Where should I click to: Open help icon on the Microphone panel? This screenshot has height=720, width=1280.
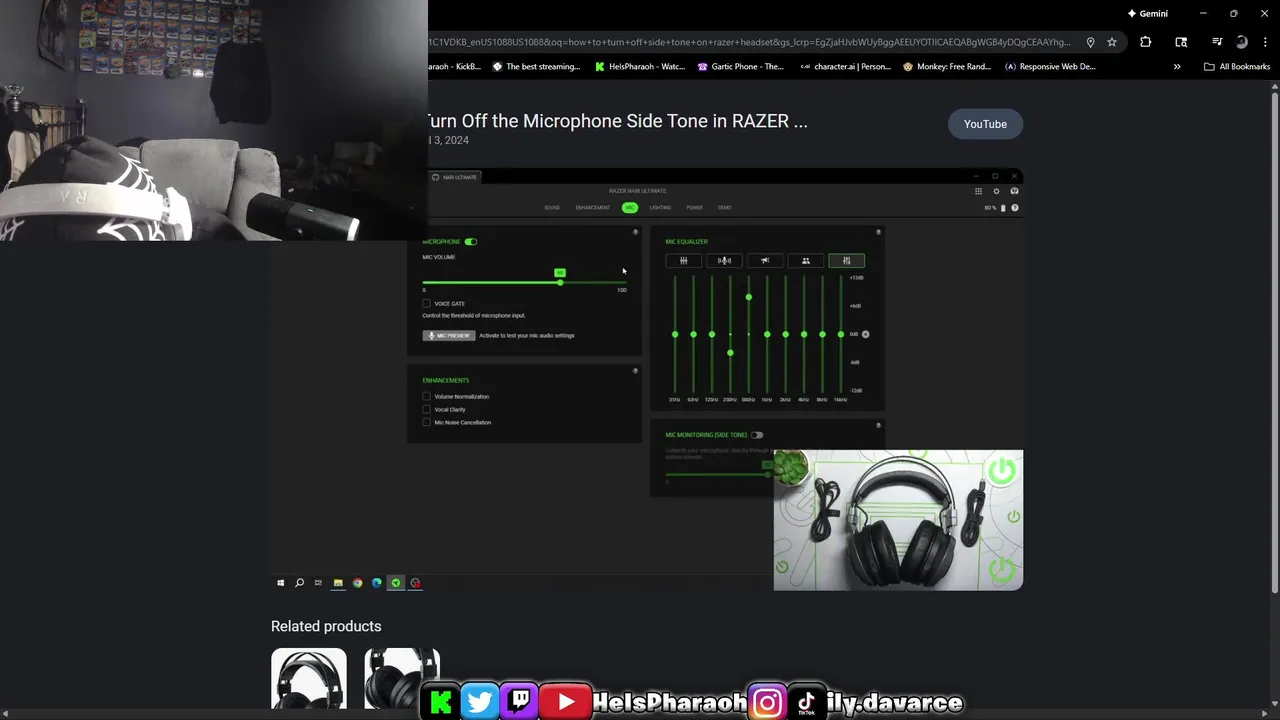(x=635, y=232)
